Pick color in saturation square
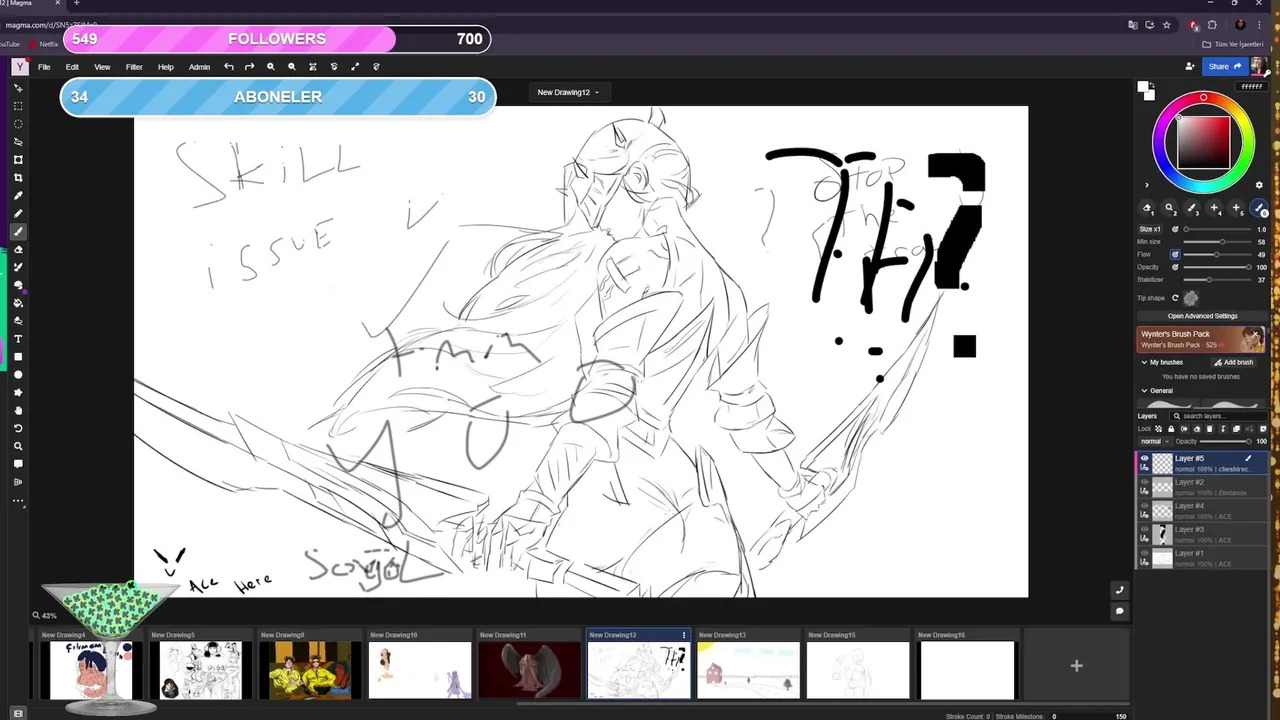 click(x=1203, y=143)
